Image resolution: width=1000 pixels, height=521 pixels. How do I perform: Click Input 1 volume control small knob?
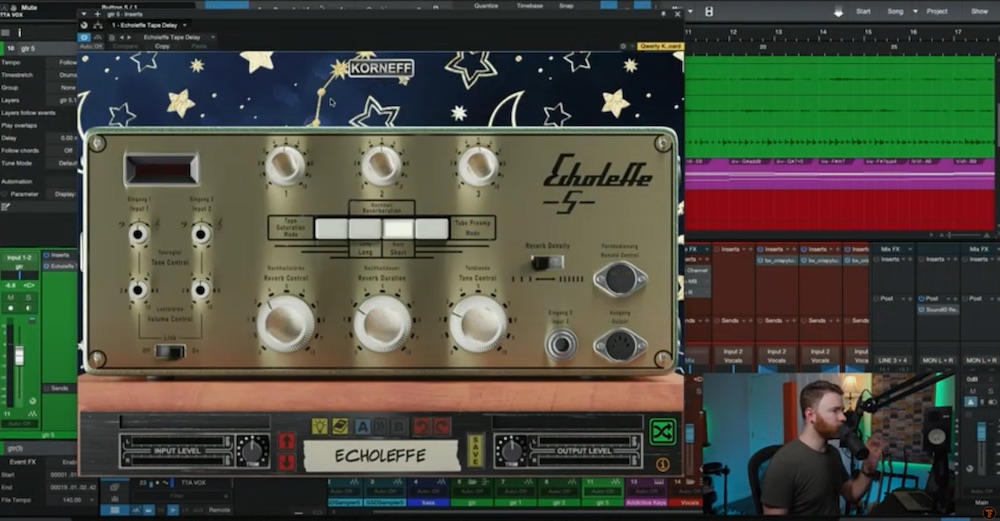[138, 290]
